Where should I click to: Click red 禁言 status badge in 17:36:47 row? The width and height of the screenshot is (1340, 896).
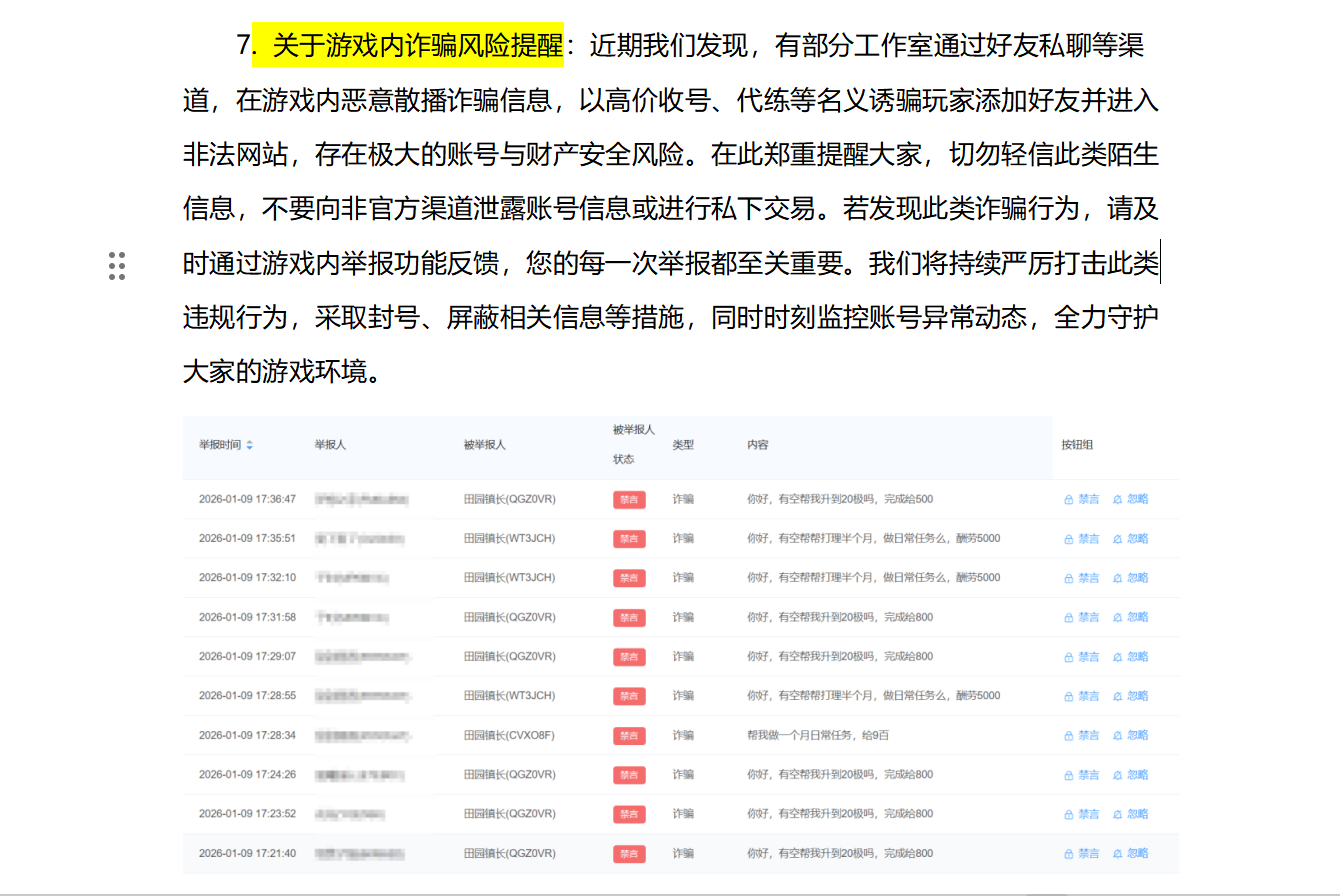click(x=629, y=499)
